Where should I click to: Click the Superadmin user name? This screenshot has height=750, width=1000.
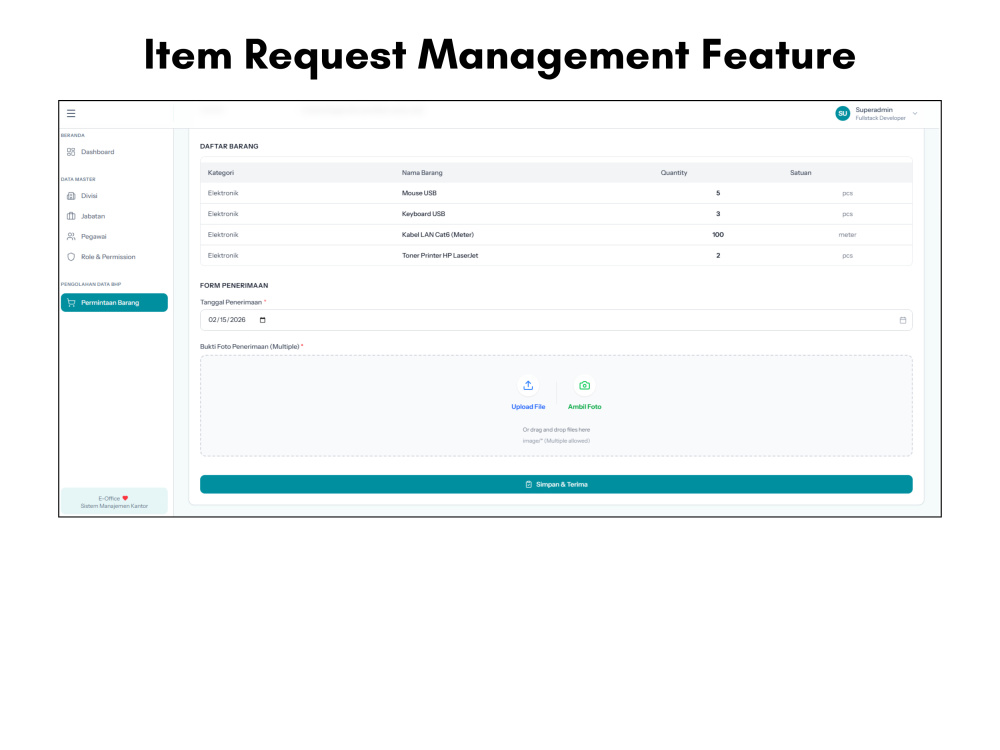874,110
